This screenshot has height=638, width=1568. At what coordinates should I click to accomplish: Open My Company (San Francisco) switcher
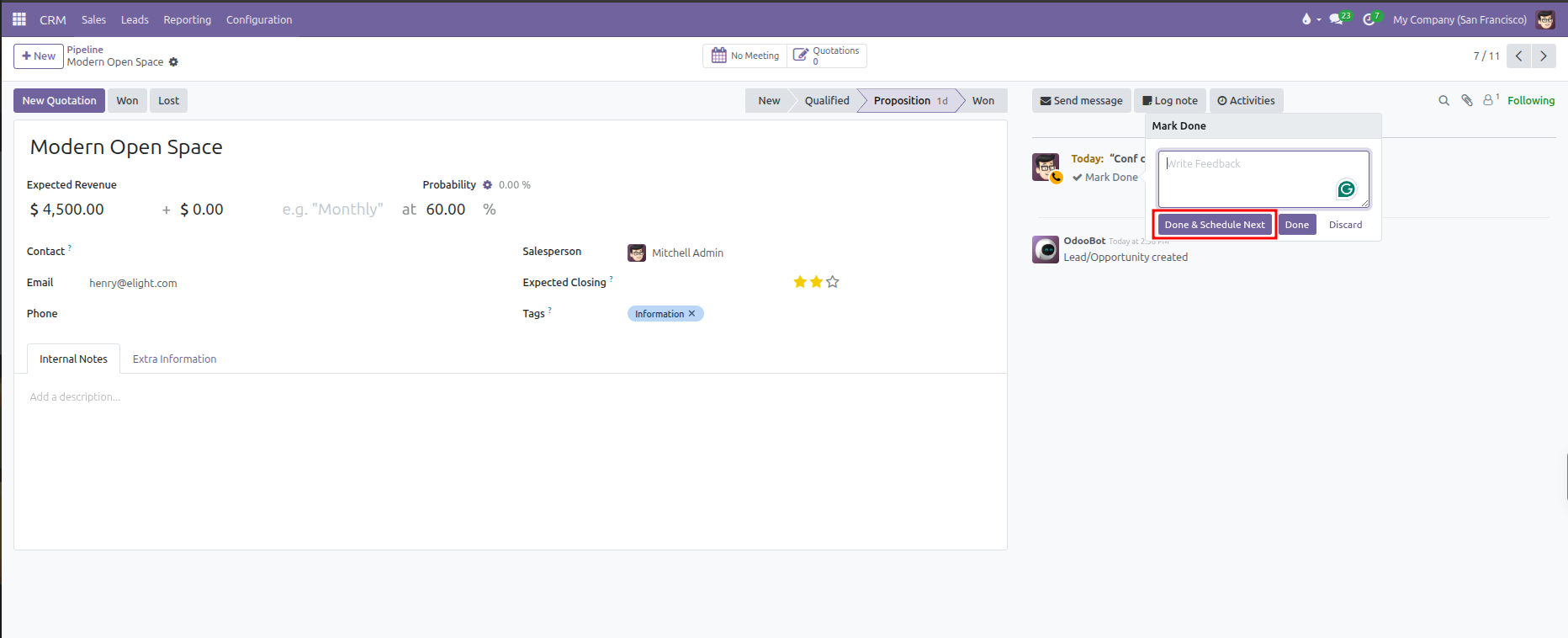(1459, 20)
